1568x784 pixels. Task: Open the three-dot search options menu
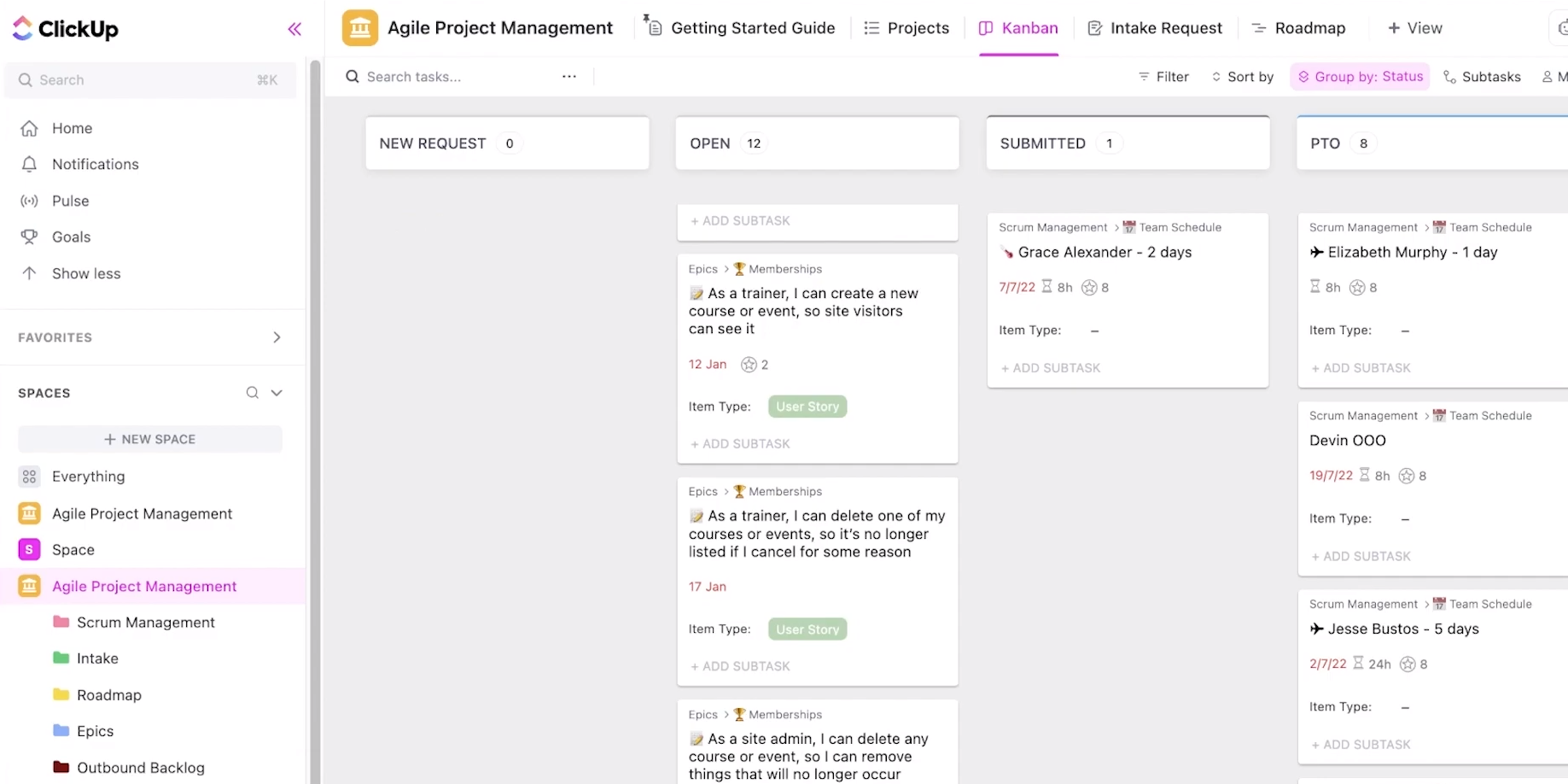point(569,77)
